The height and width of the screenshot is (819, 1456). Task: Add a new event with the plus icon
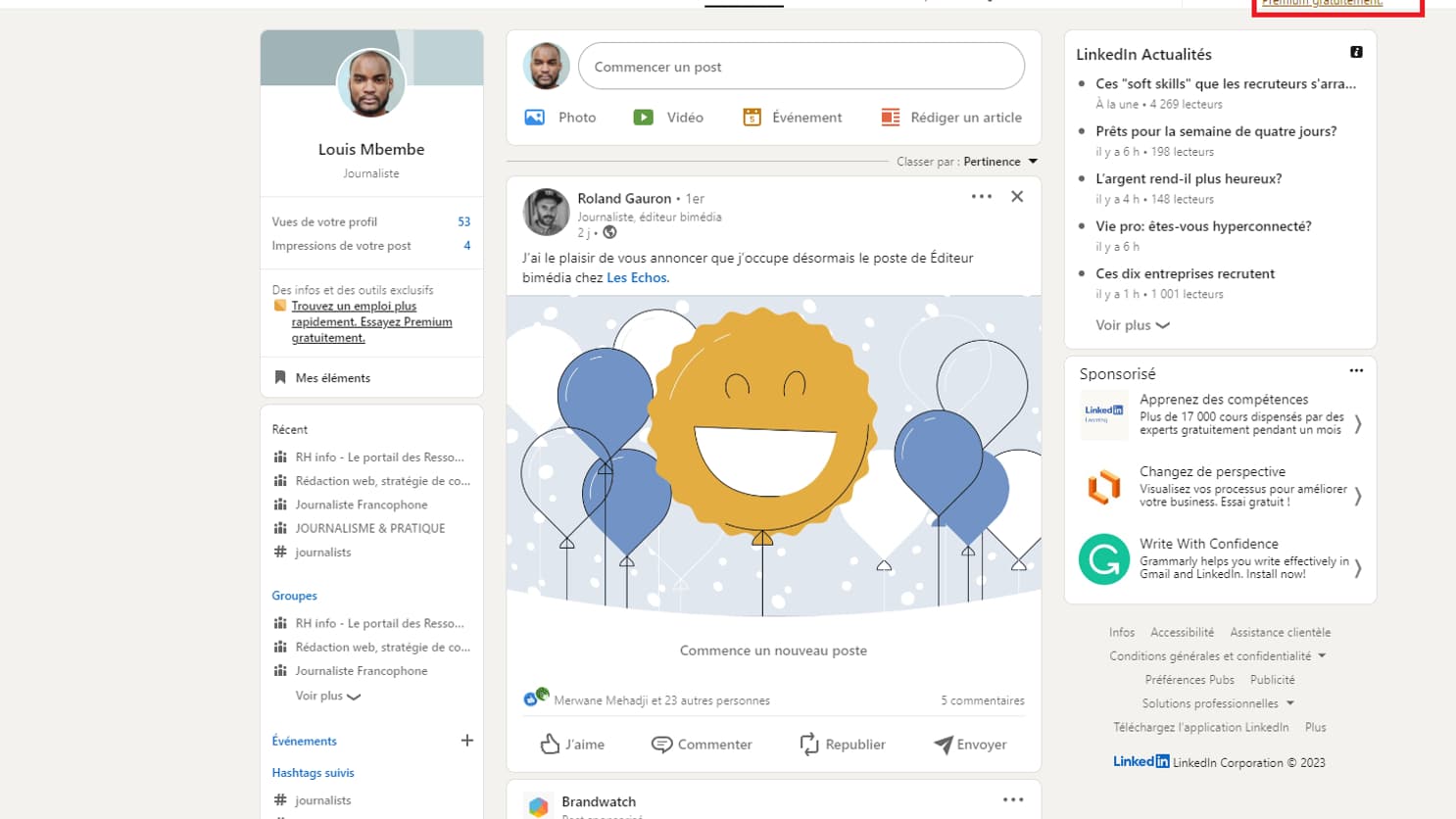tap(467, 740)
